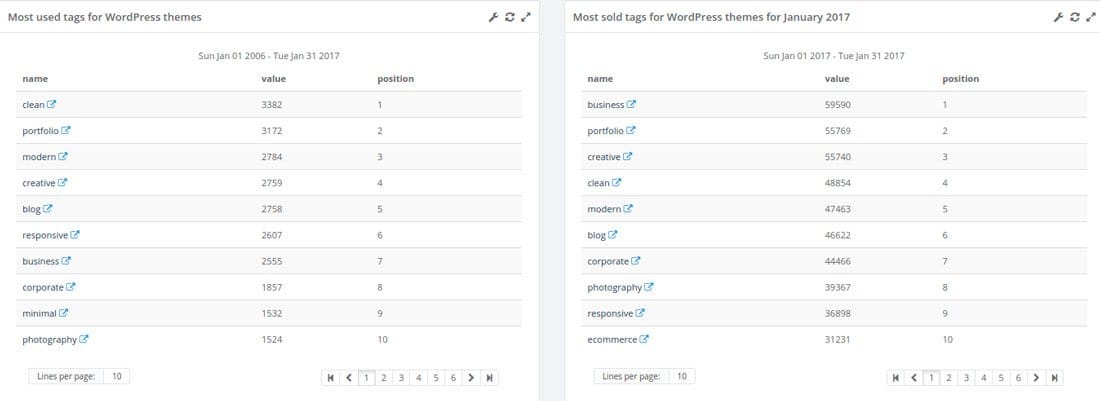Expand Most sold tags panel to fullscreen
This screenshot has width=1100, height=401.
tap(1091, 17)
